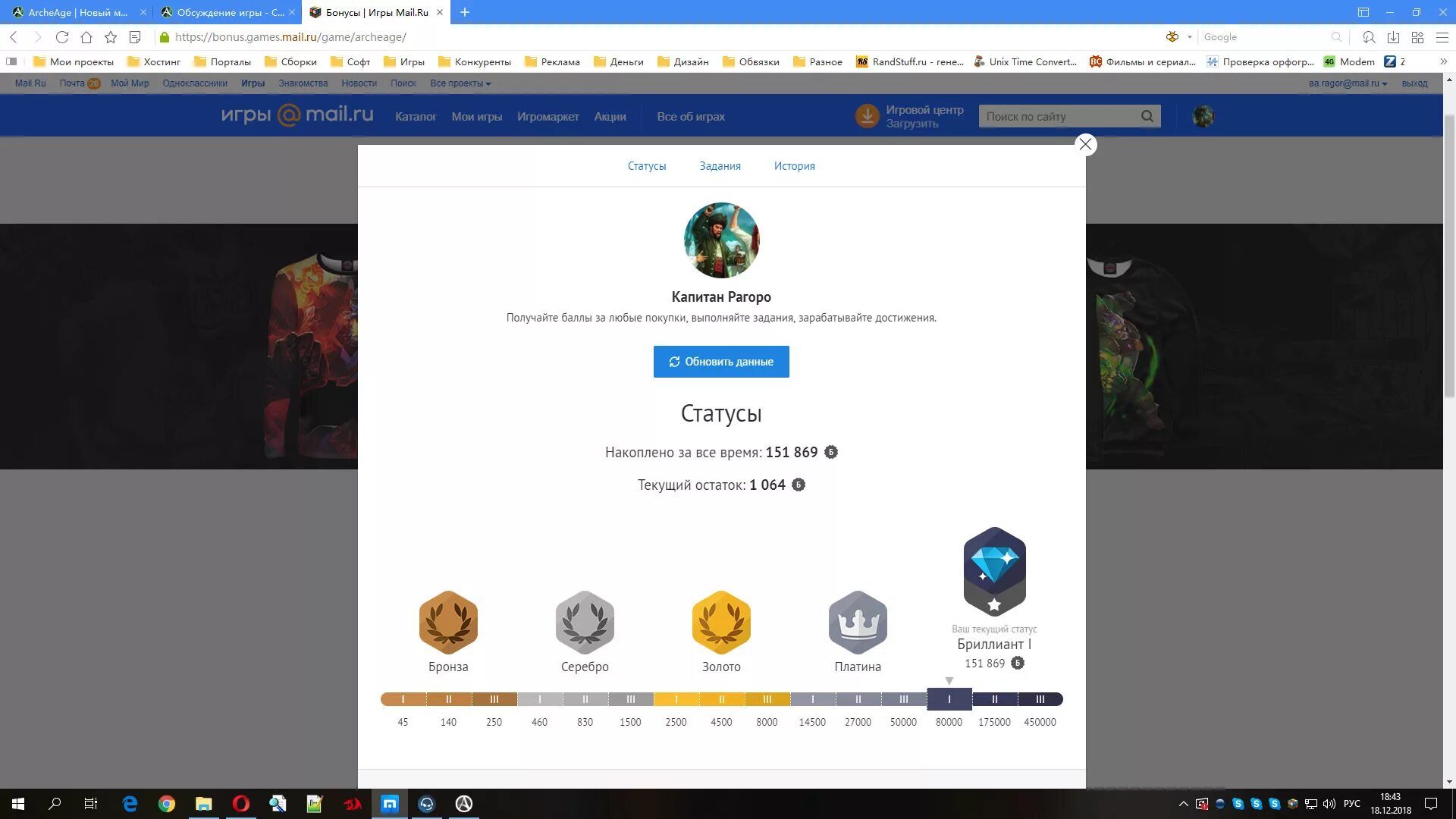This screenshot has width=1456, height=819.
Task: Click the Bronze status badge icon
Action: click(448, 622)
